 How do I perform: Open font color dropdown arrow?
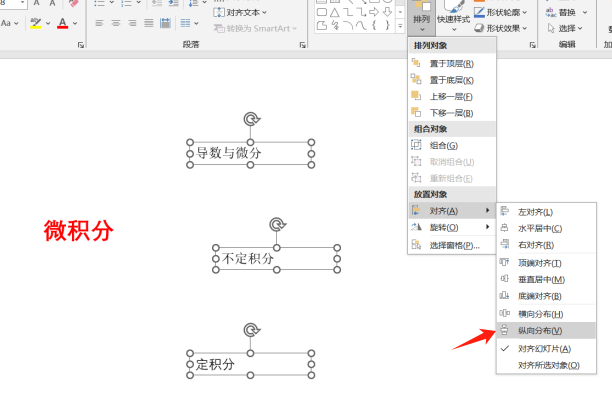(x=75, y=23)
